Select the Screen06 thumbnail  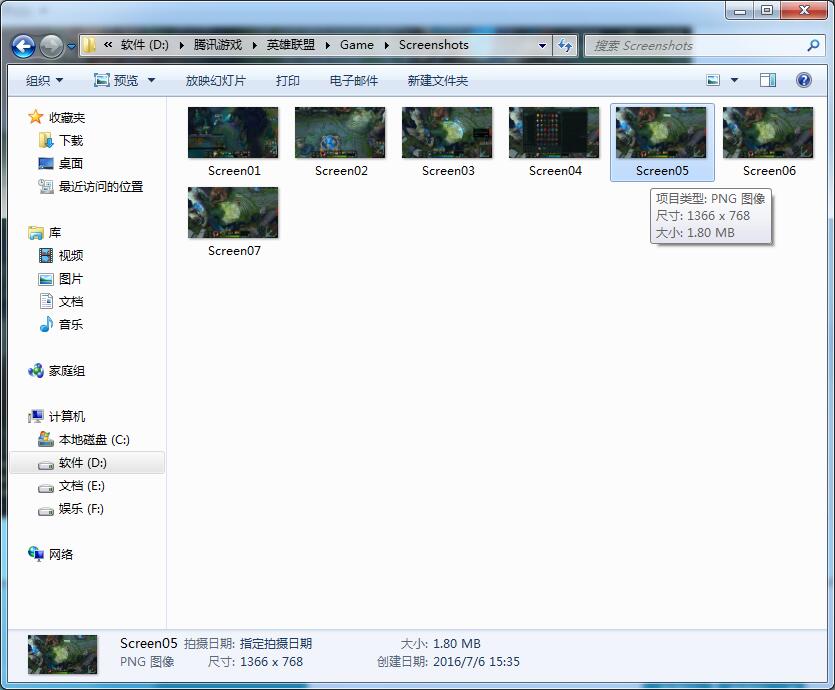pos(768,133)
